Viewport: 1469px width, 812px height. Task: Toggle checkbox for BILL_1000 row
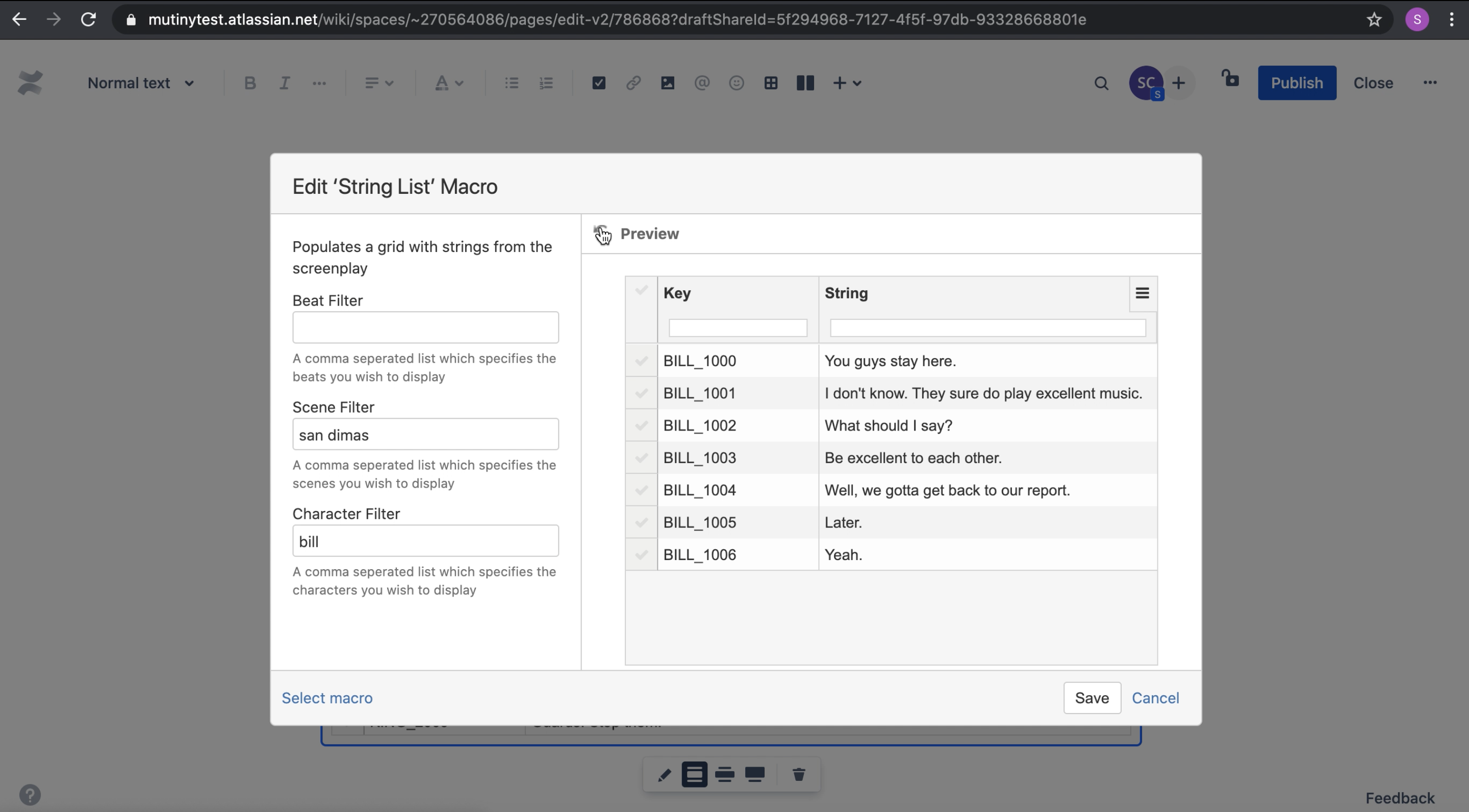641,361
